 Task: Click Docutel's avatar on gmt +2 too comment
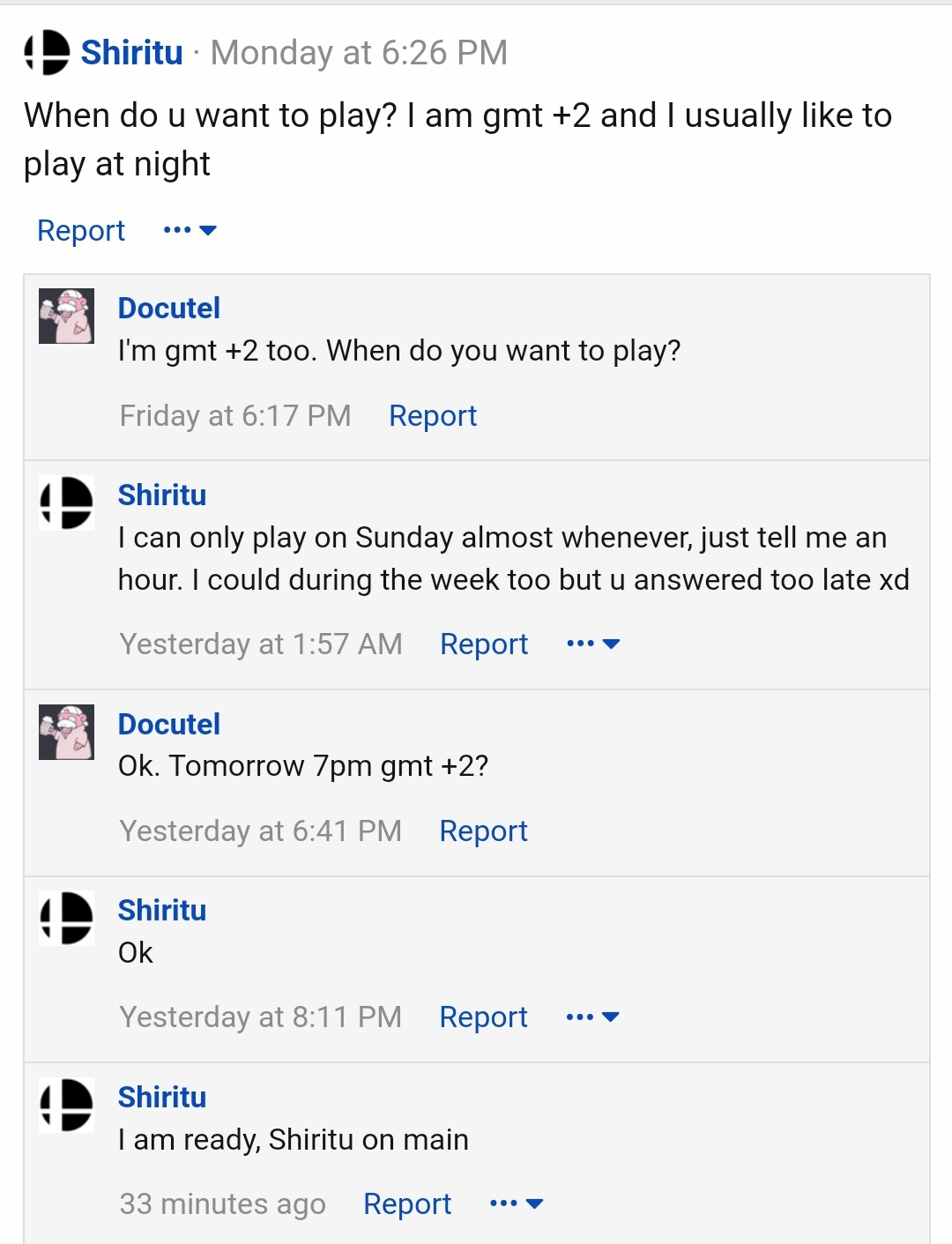[66, 316]
